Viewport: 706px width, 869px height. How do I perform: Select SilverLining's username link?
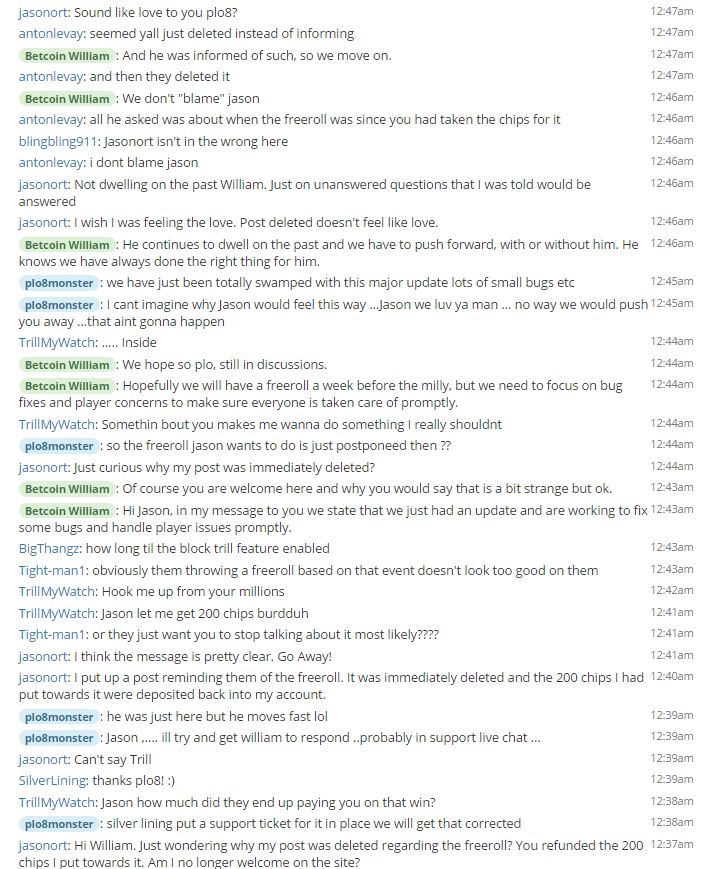(52, 780)
